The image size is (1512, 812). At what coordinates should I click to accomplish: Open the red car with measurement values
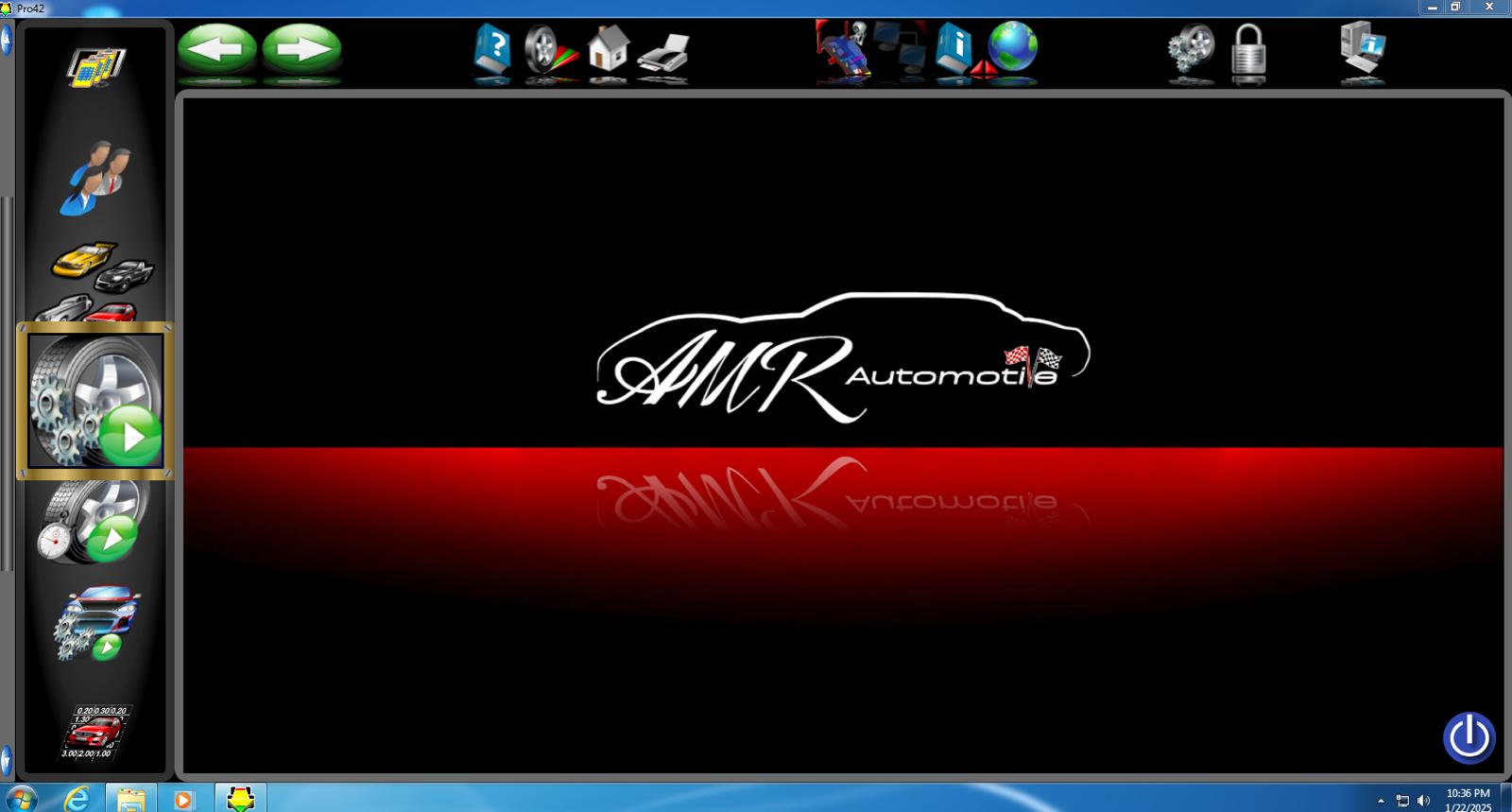click(95, 732)
